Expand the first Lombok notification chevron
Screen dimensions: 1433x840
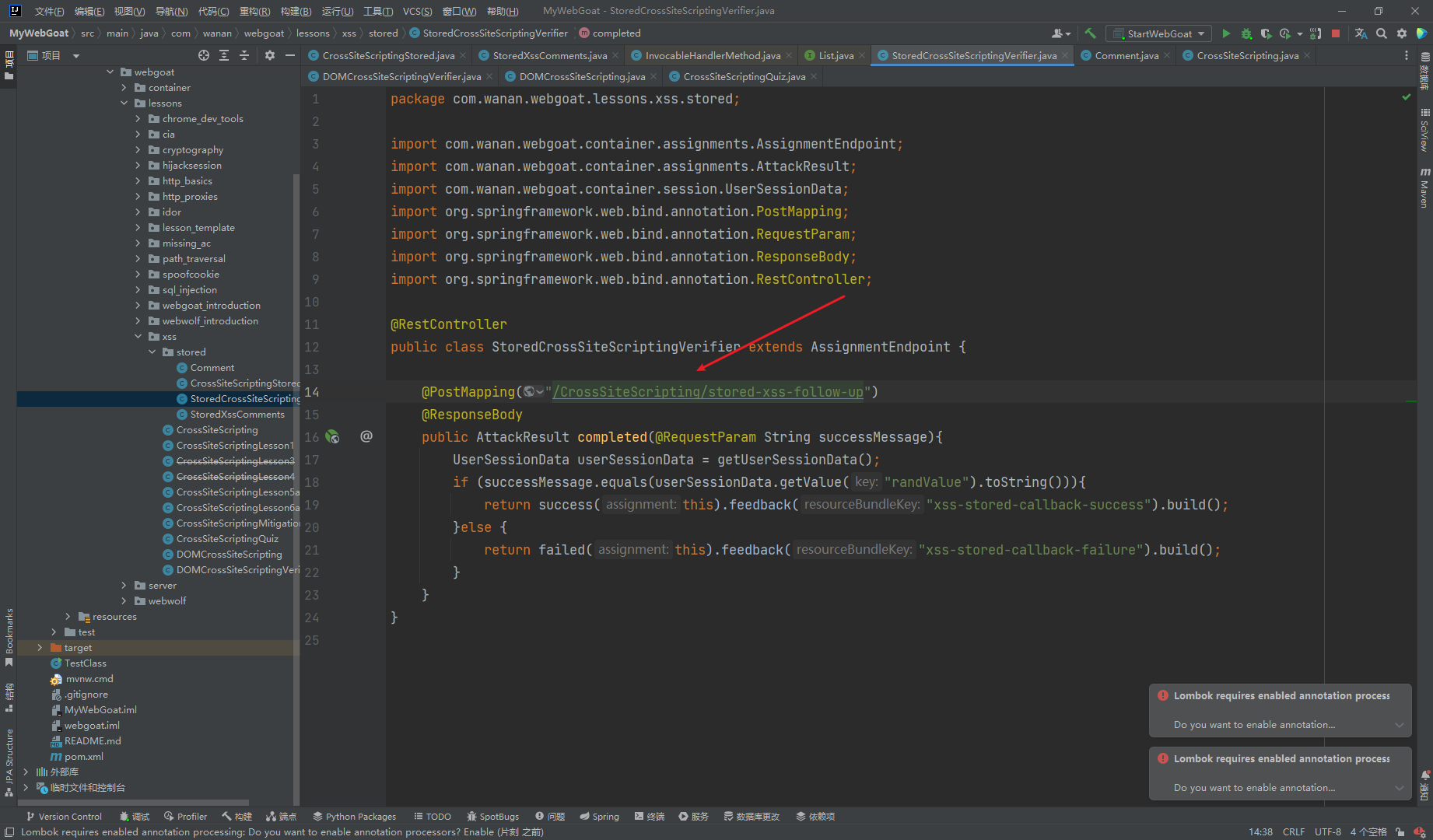coord(1400,725)
